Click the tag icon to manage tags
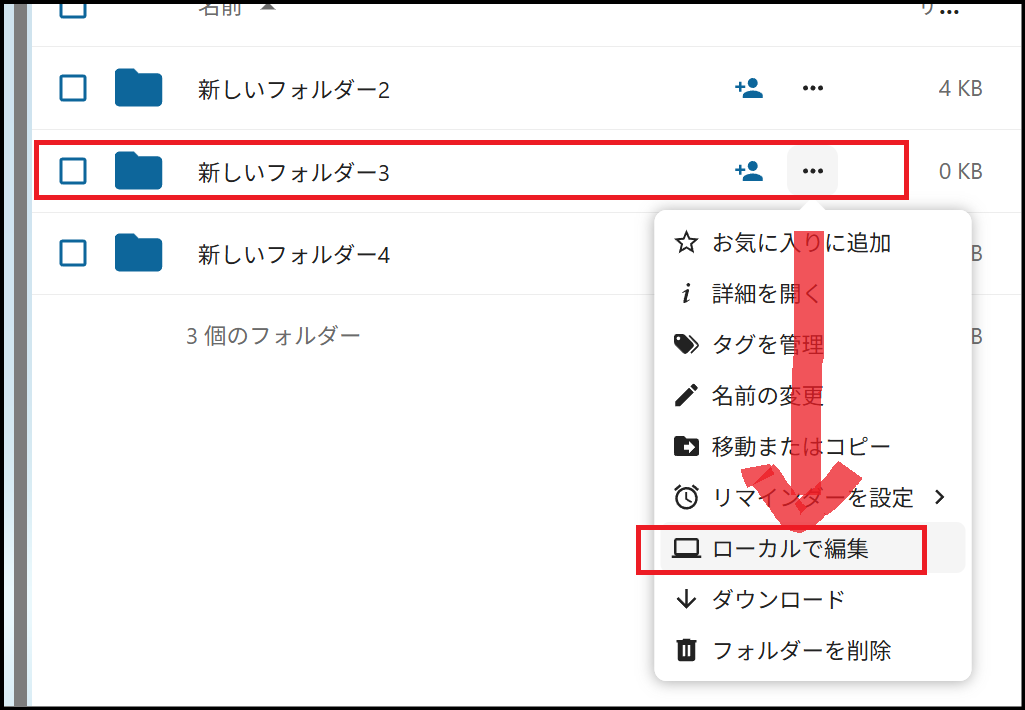Viewport: 1025px width, 710px height. (686, 345)
